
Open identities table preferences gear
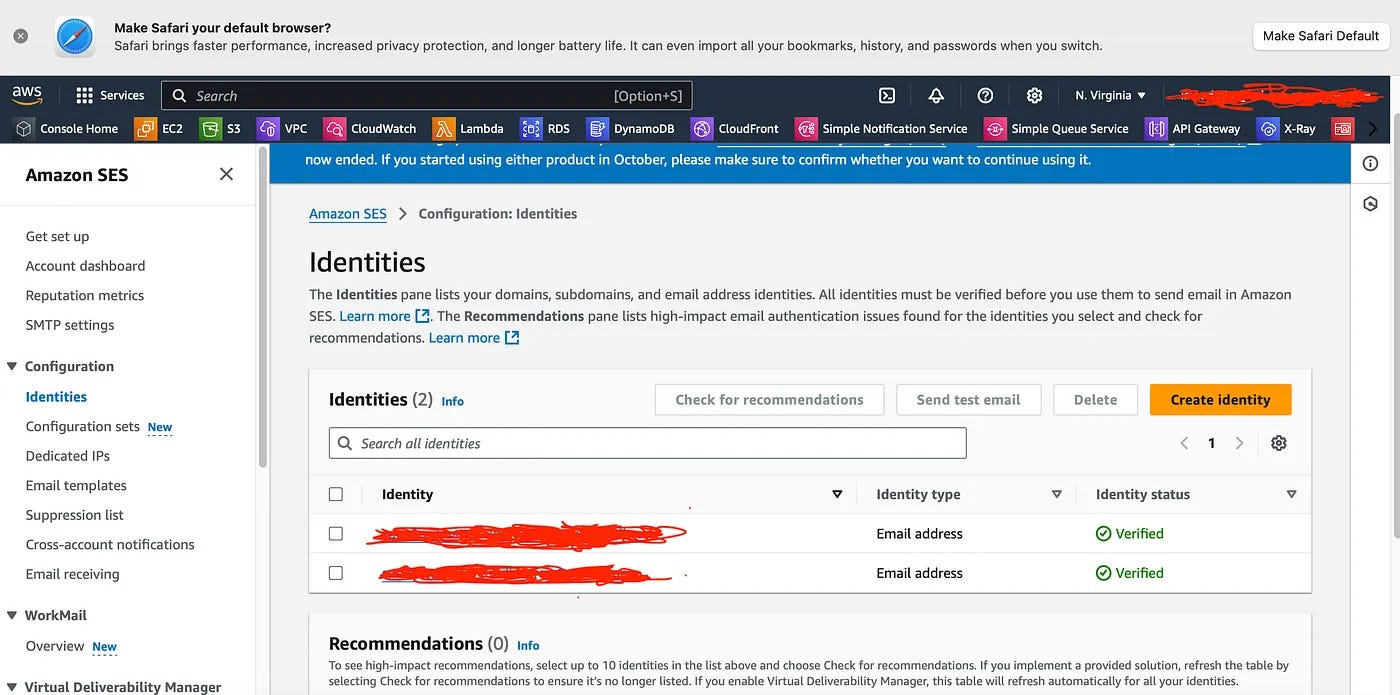1278,443
